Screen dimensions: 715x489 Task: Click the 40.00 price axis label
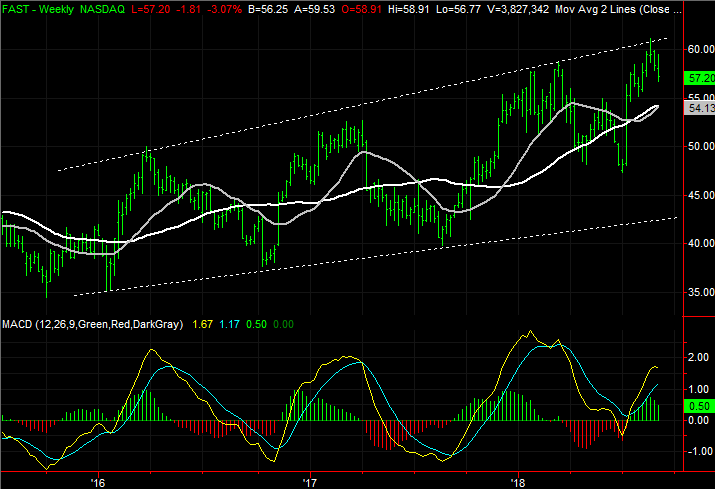click(x=701, y=244)
